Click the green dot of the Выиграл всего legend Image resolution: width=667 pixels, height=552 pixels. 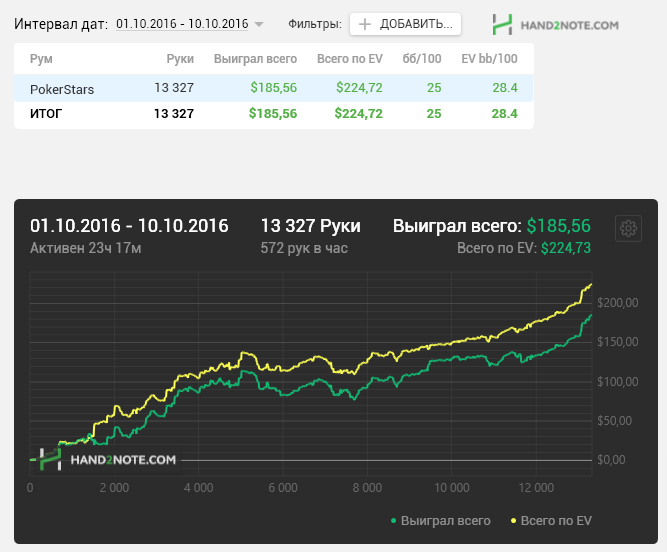point(393,521)
